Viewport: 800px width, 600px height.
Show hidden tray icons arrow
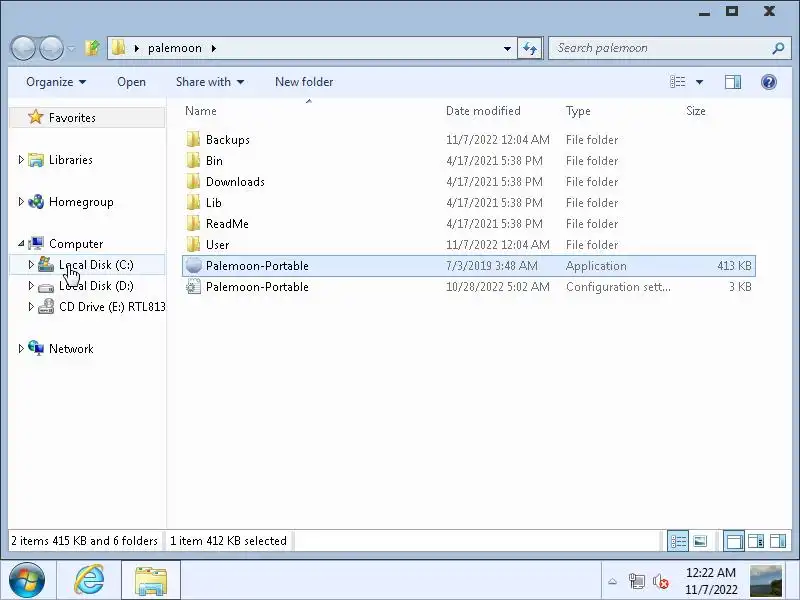tap(613, 581)
